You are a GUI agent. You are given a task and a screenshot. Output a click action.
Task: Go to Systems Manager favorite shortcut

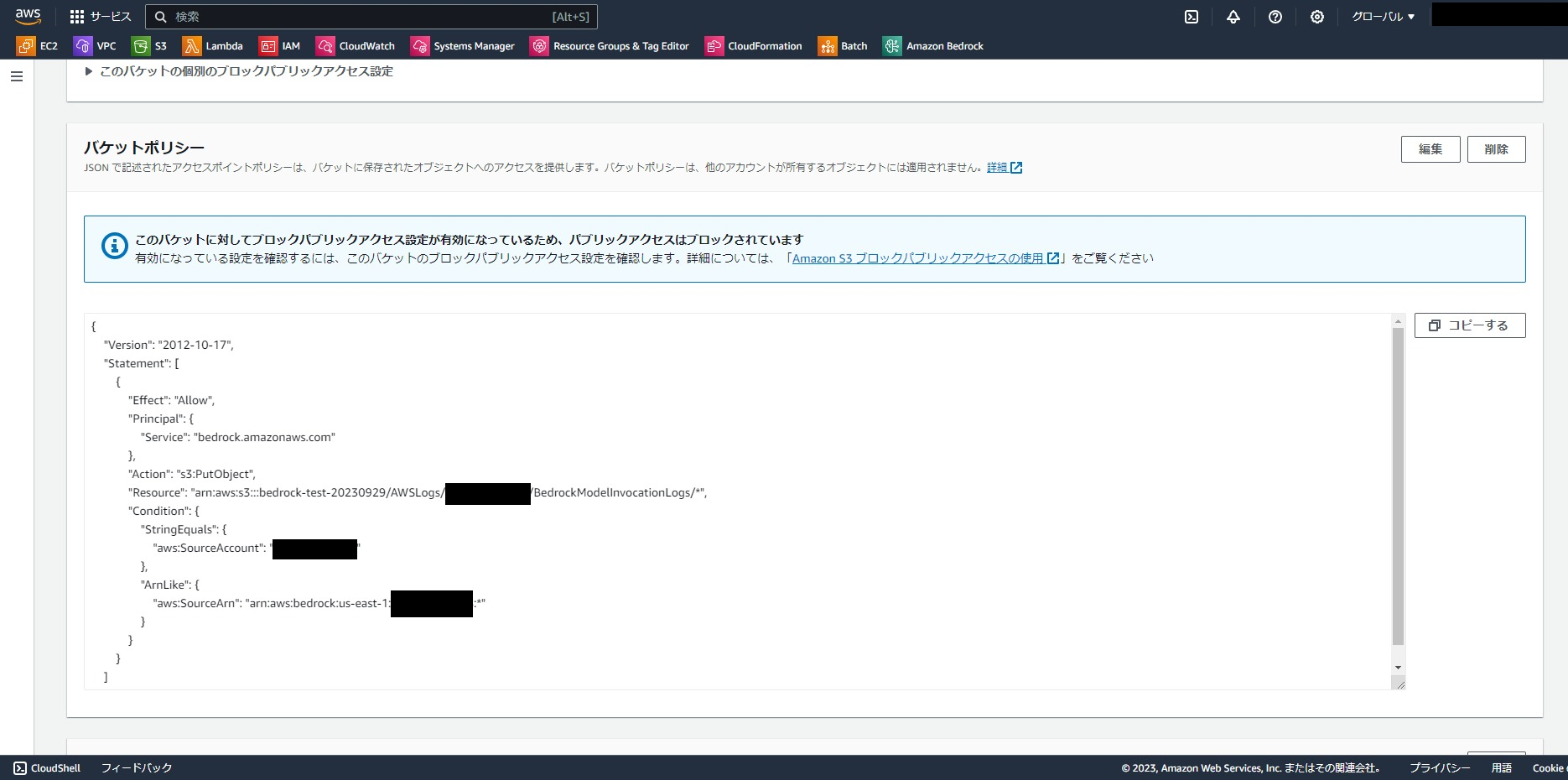tap(463, 46)
